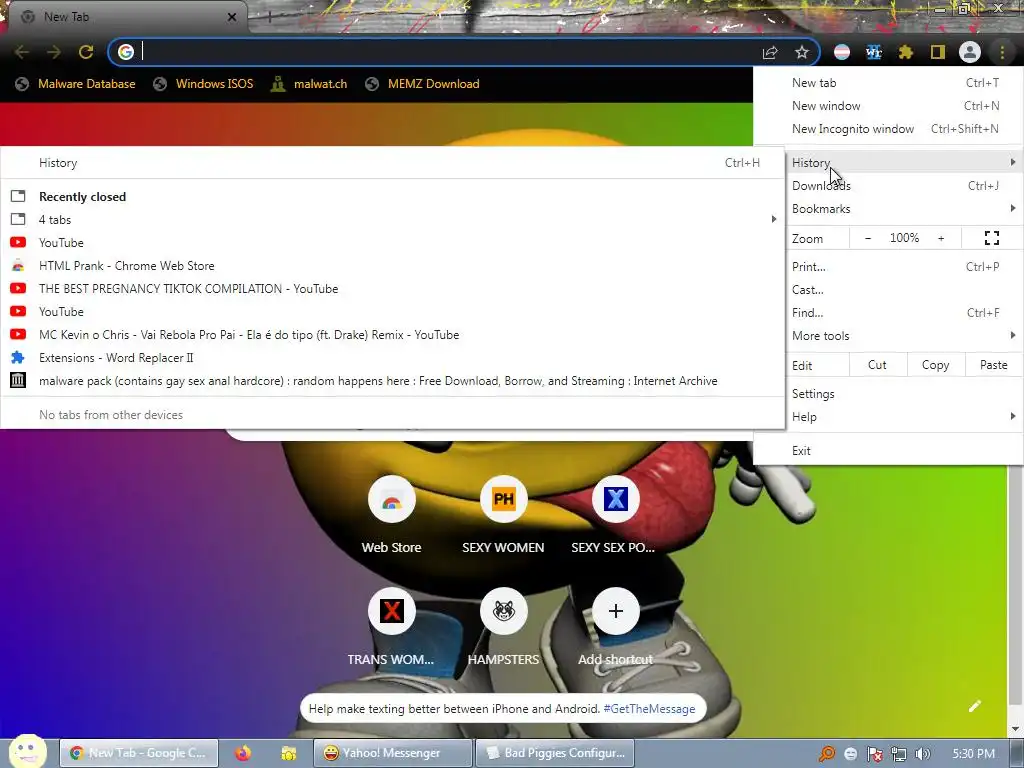Reopen MC Kevin o Chris YouTube entry
This screenshot has width=1024, height=768.
click(x=392, y=335)
